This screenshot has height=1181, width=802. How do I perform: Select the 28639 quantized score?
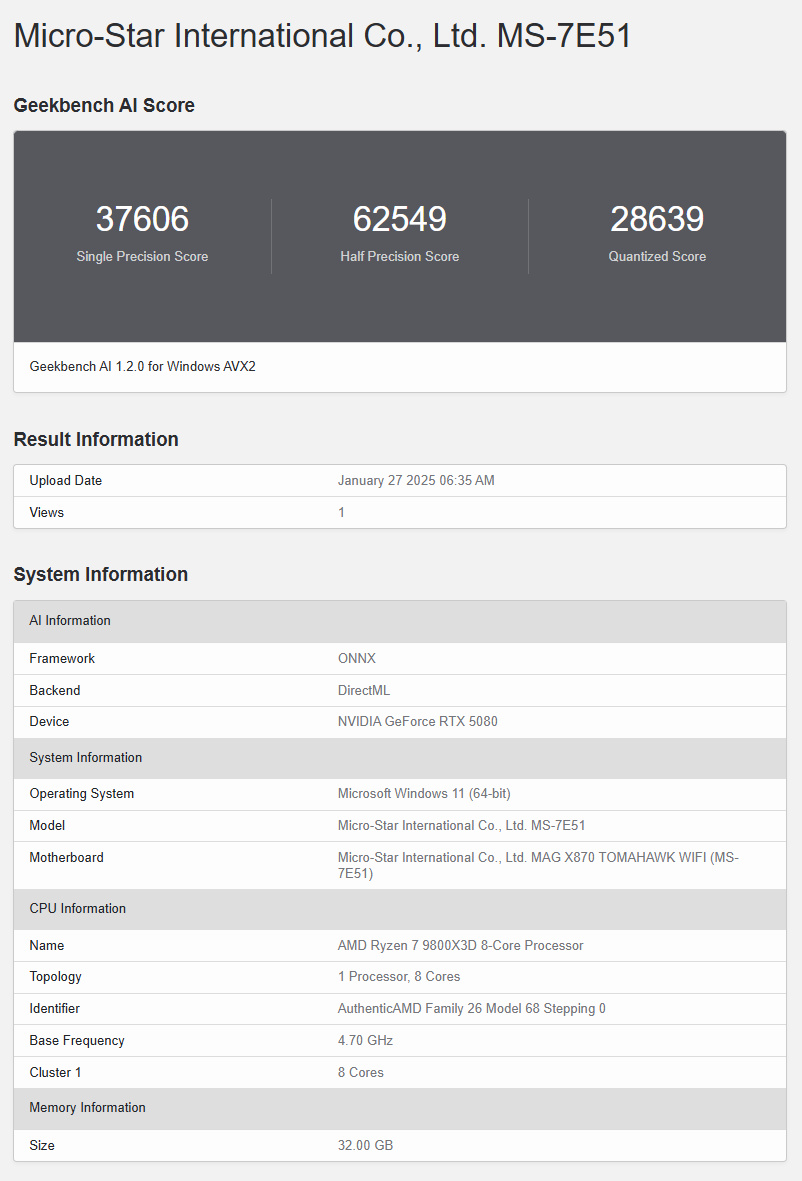pyautogui.click(x=657, y=219)
